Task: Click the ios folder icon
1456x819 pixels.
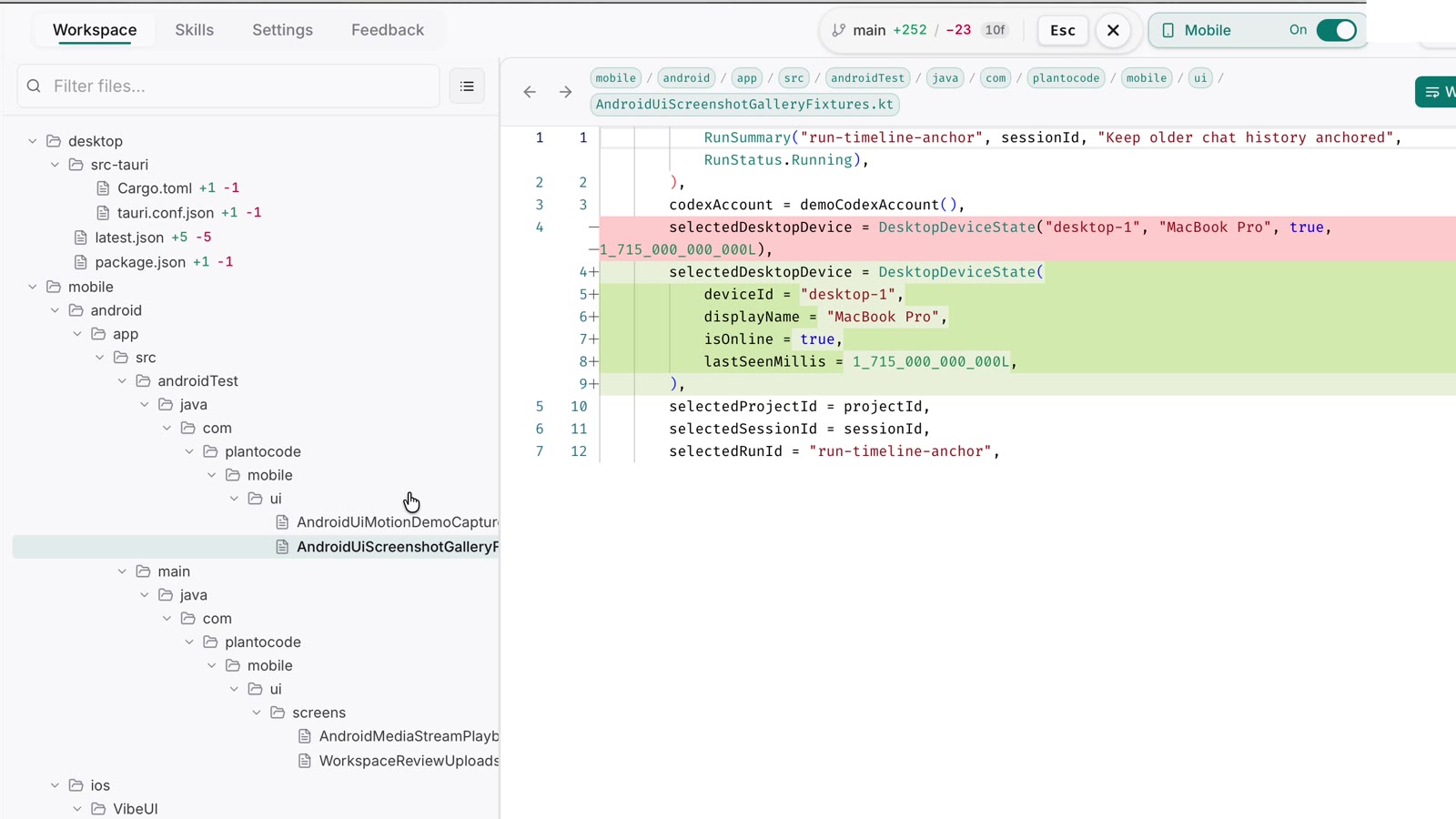Action: tap(76, 785)
